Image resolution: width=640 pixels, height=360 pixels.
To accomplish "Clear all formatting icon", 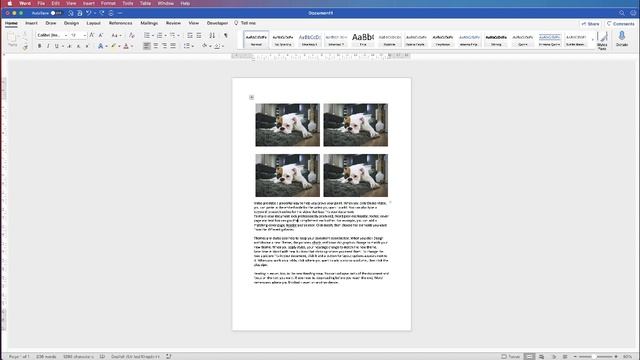I will [x=131, y=36].
